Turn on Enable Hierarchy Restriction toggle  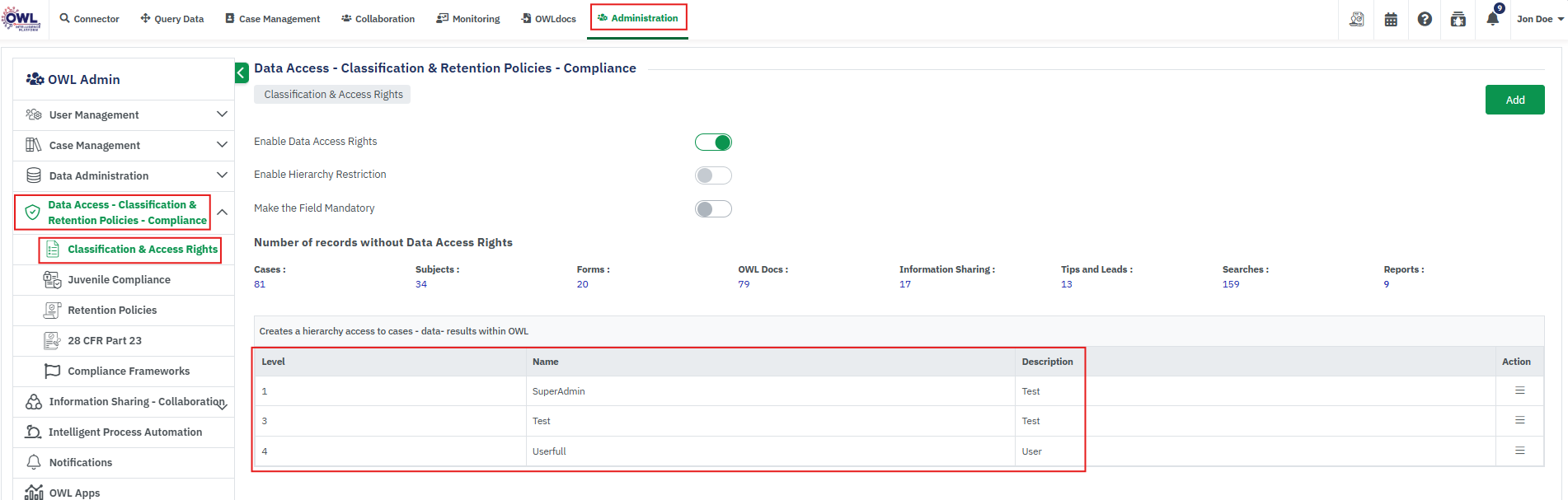click(x=713, y=175)
